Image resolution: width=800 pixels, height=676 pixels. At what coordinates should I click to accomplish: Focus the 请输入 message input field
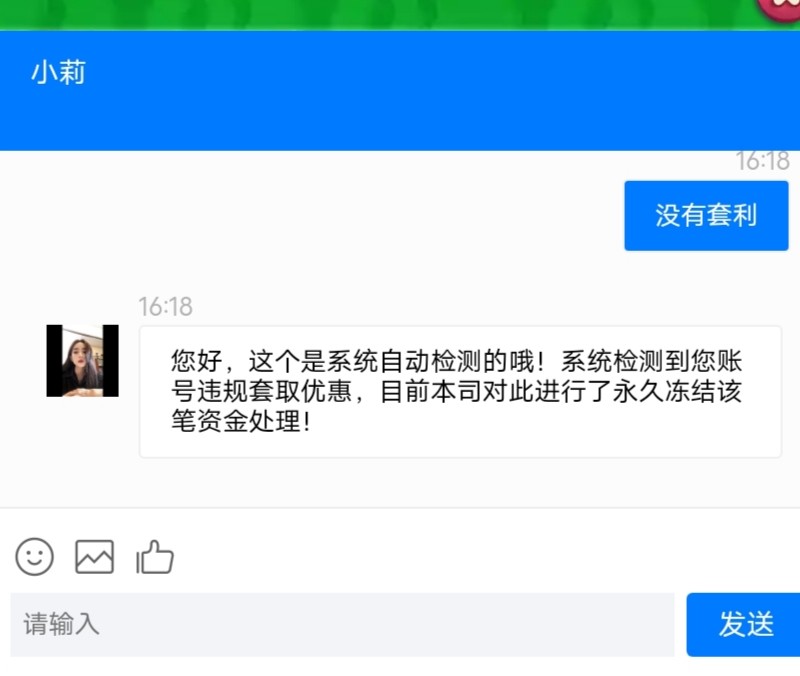point(342,624)
